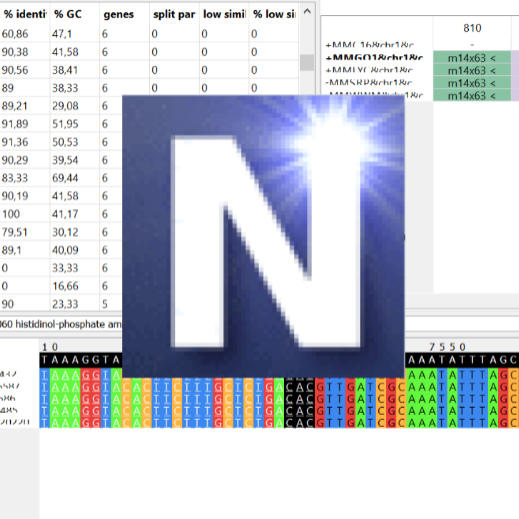Click the split par column header
The height and width of the screenshot is (519, 519).
pyautogui.click(x=174, y=14)
